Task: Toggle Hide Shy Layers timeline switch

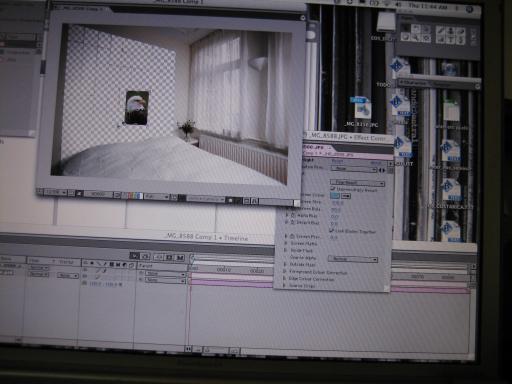Action: 159,257
